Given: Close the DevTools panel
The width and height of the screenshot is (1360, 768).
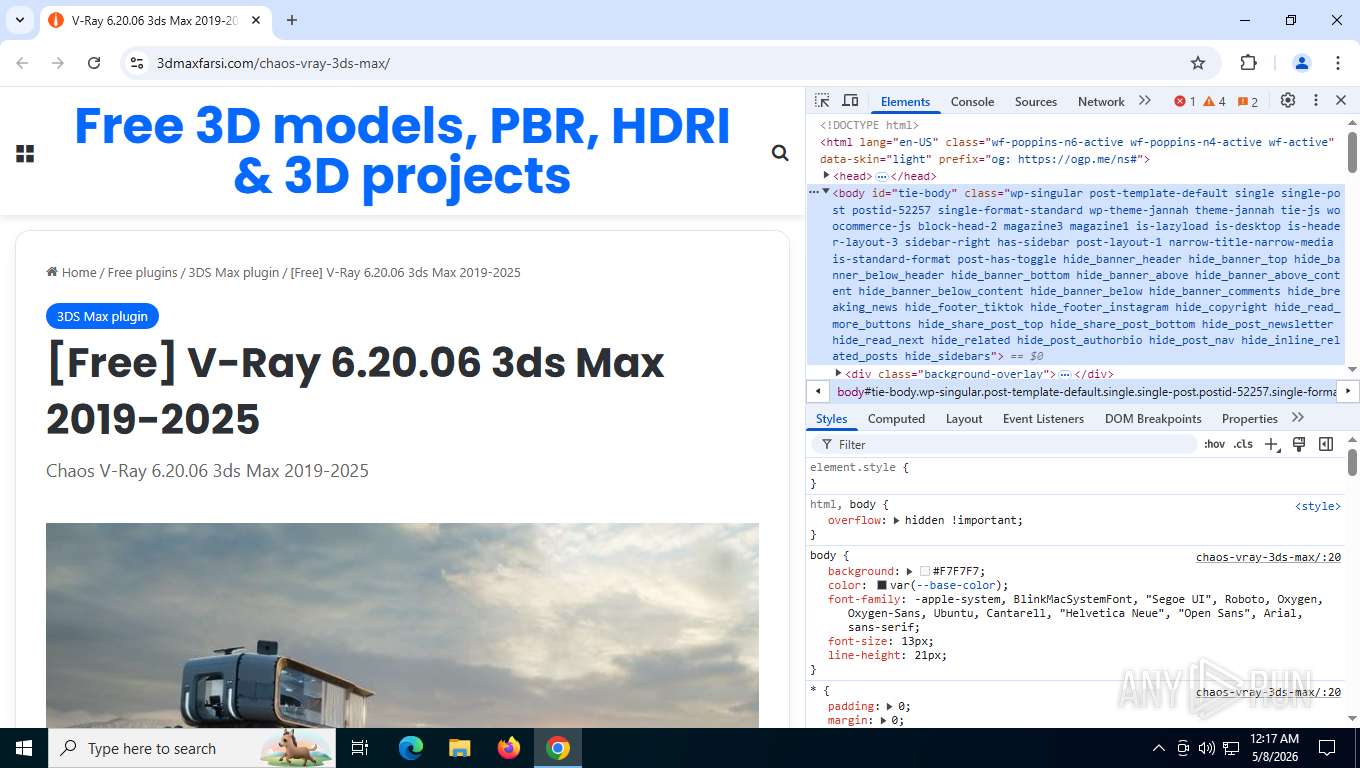Looking at the screenshot, I should (1341, 101).
